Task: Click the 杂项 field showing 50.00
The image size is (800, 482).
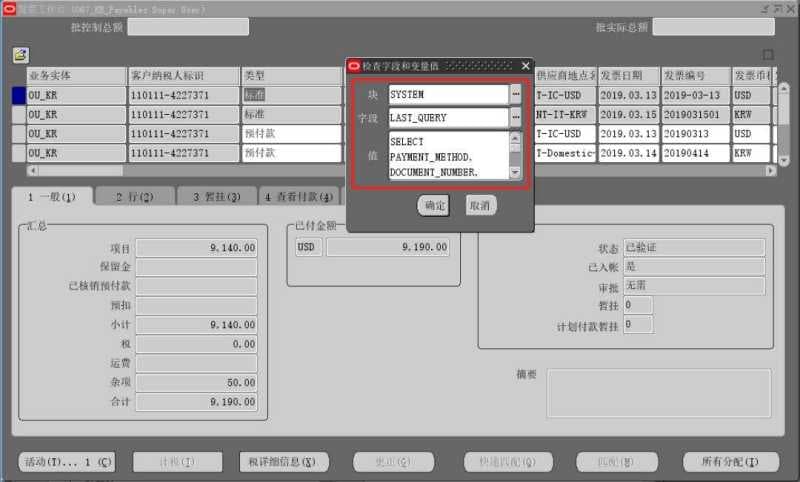Action: (x=196, y=383)
